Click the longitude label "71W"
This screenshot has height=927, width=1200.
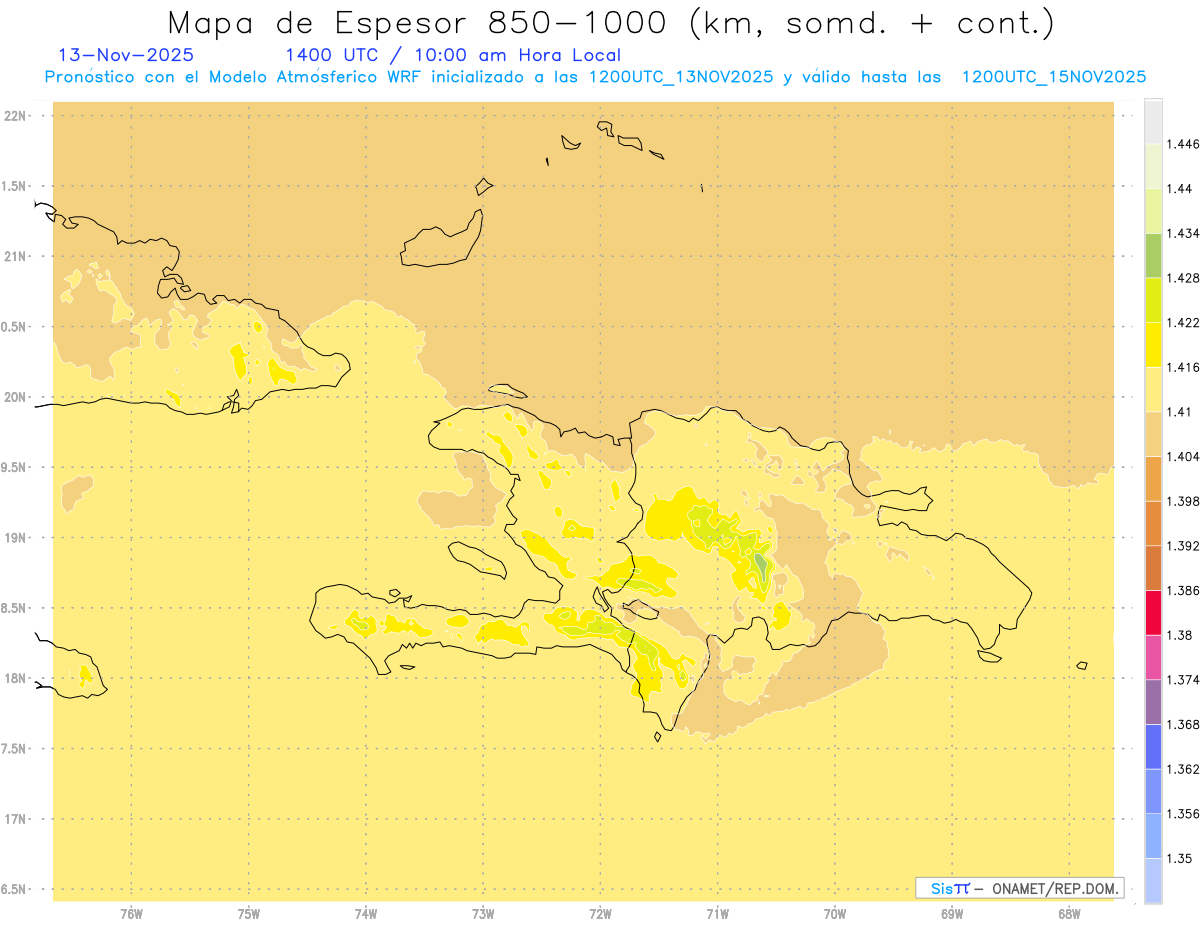(x=717, y=913)
